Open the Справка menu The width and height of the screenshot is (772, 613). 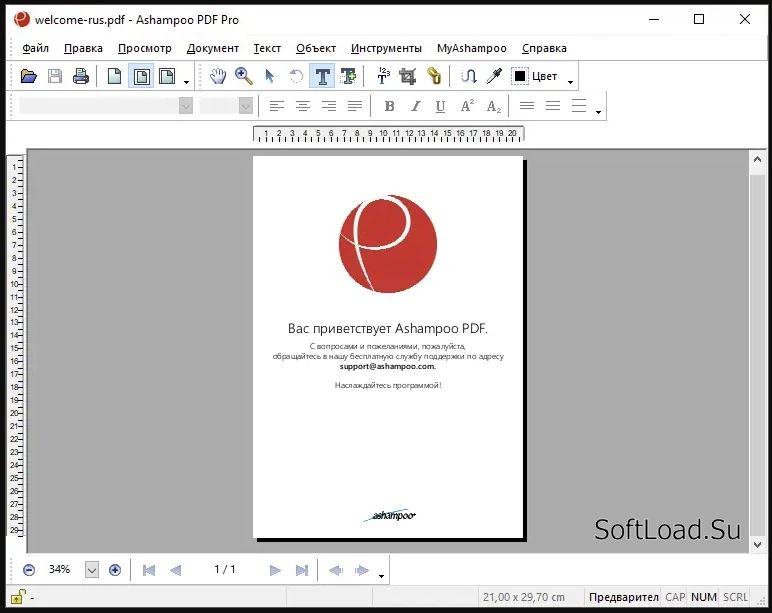[x=544, y=48]
